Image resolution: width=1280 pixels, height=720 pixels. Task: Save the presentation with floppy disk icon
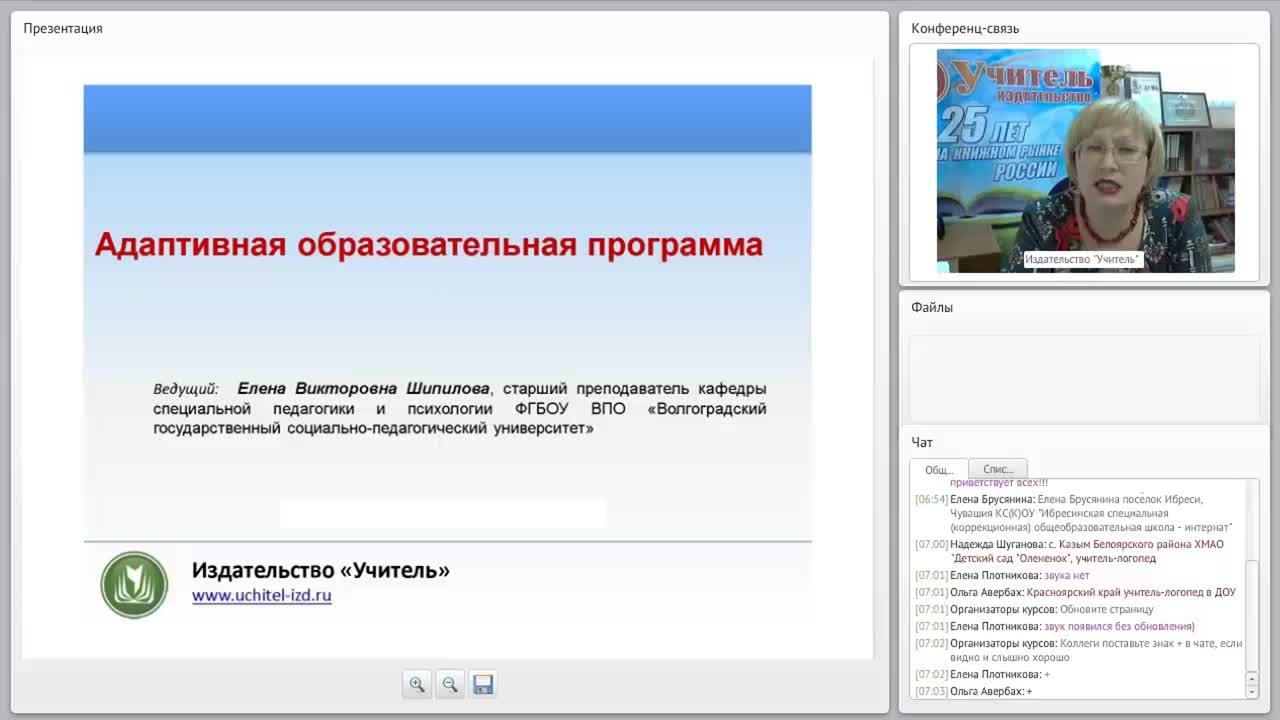[x=483, y=684]
